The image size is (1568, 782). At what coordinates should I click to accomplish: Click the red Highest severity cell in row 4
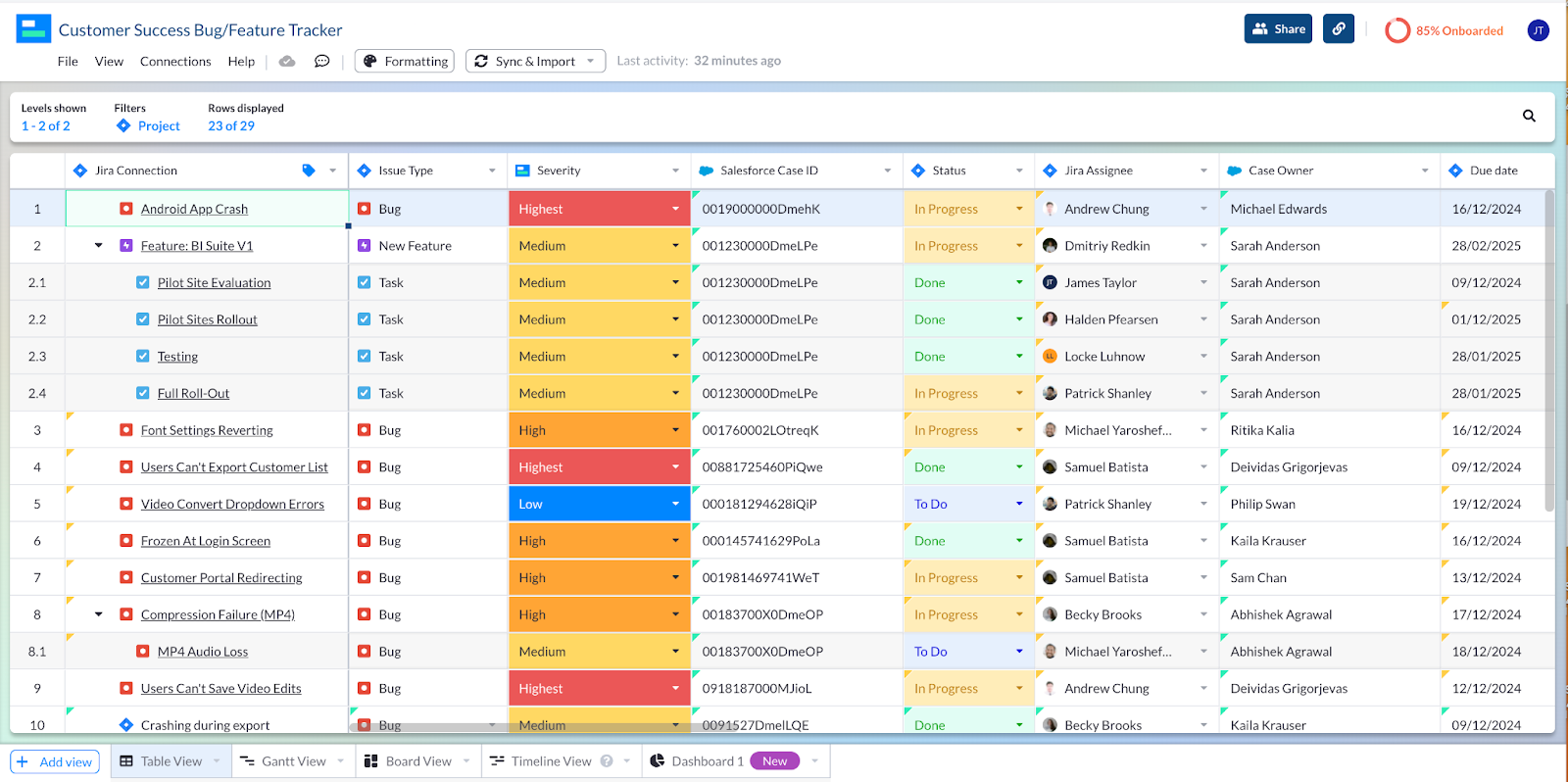pos(599,467)
